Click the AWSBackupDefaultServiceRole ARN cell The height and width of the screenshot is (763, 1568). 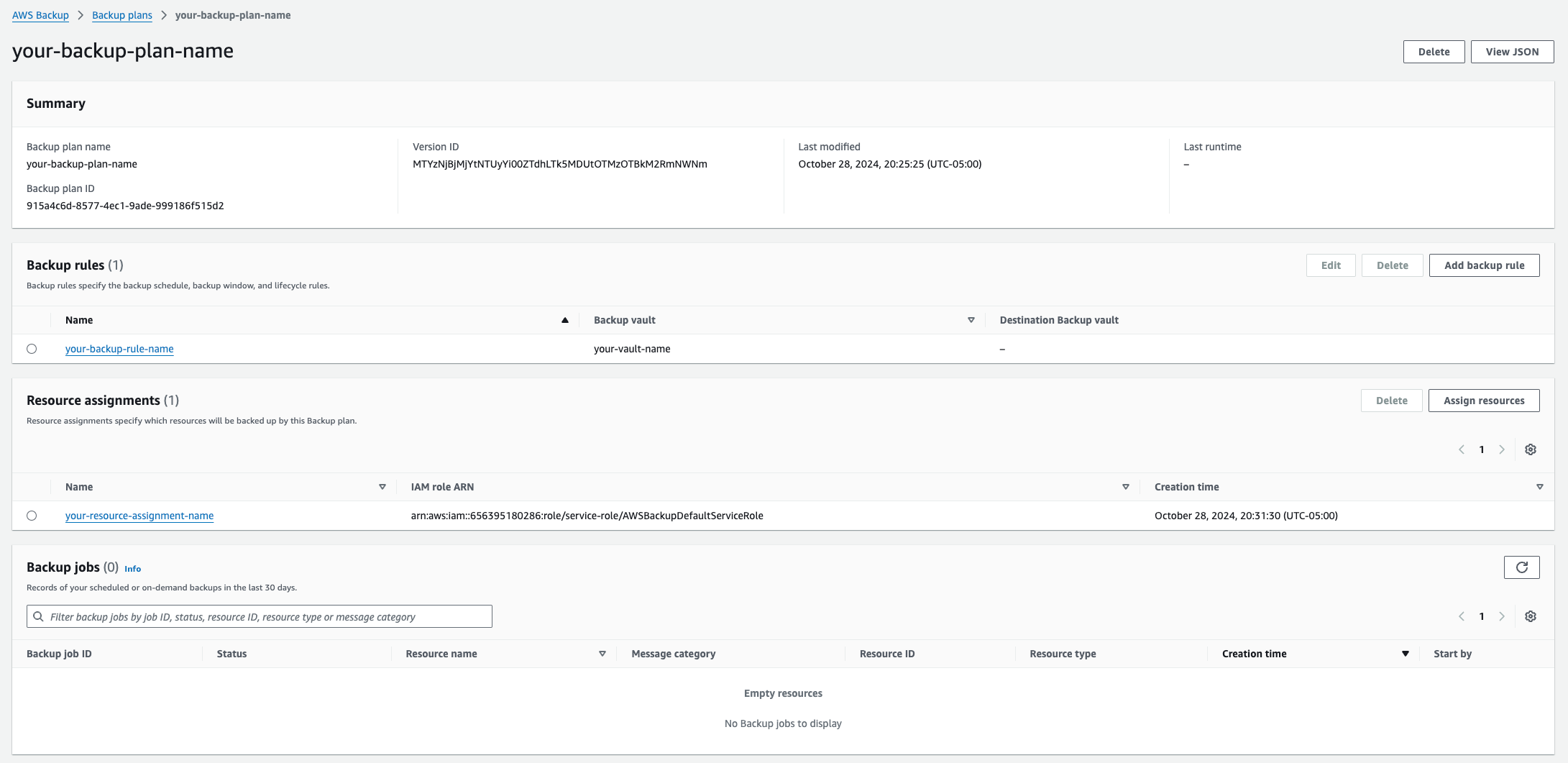pyautogui.click(x=587, y=516)
